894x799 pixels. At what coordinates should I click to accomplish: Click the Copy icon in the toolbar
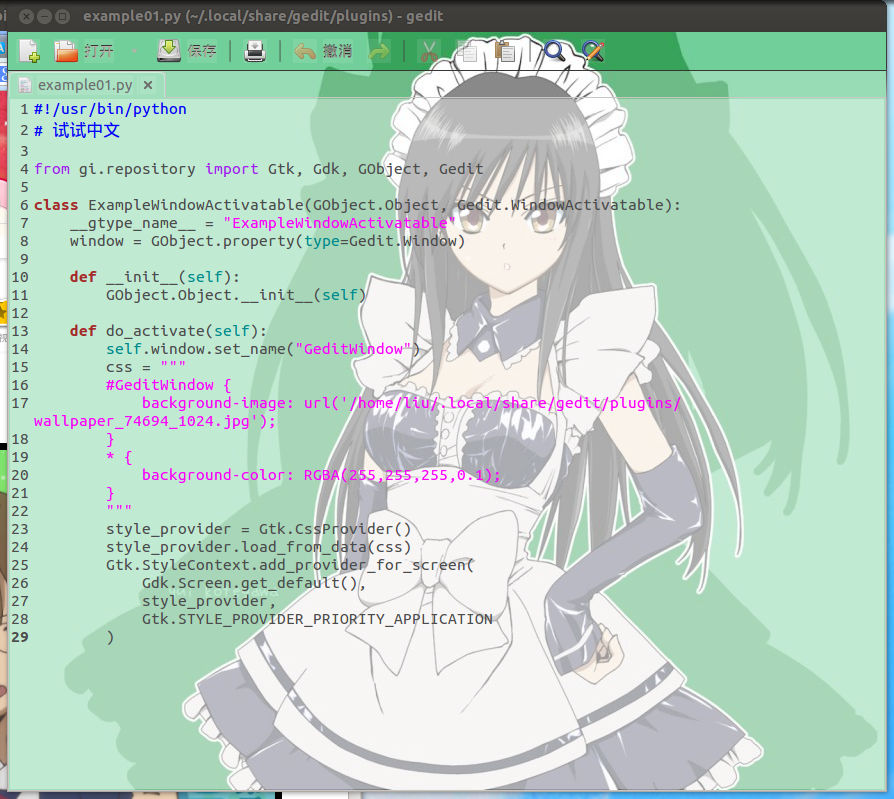coord(468,51)
